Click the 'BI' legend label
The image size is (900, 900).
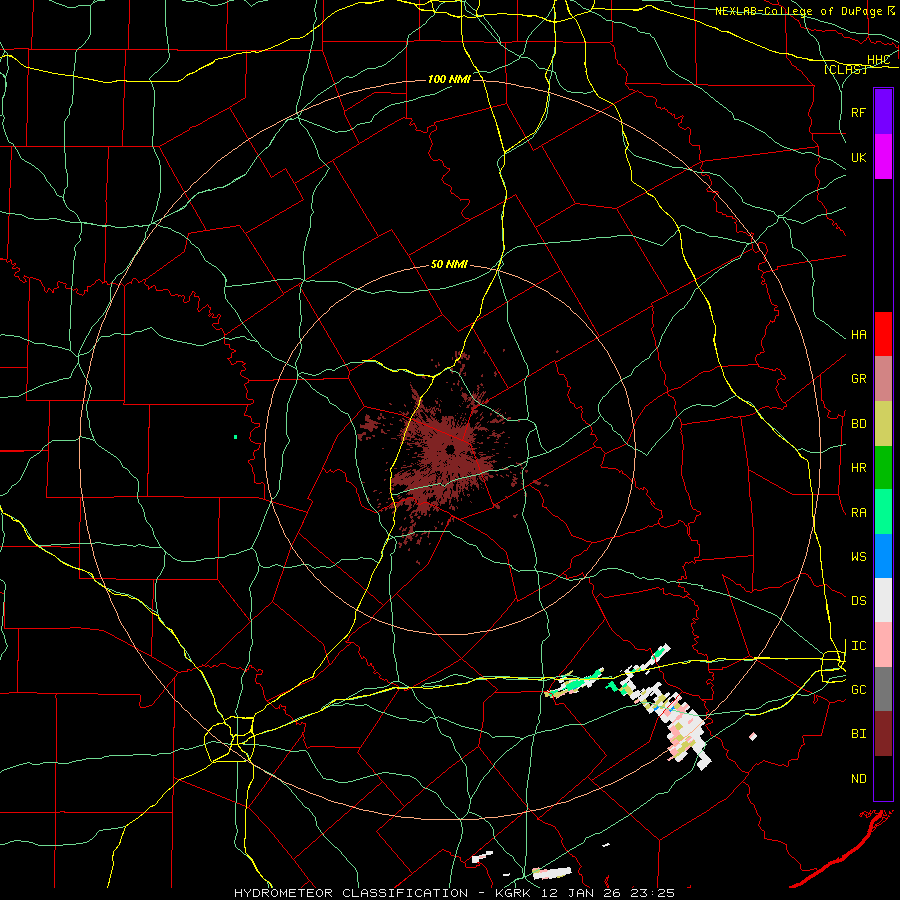pos(858,734)
